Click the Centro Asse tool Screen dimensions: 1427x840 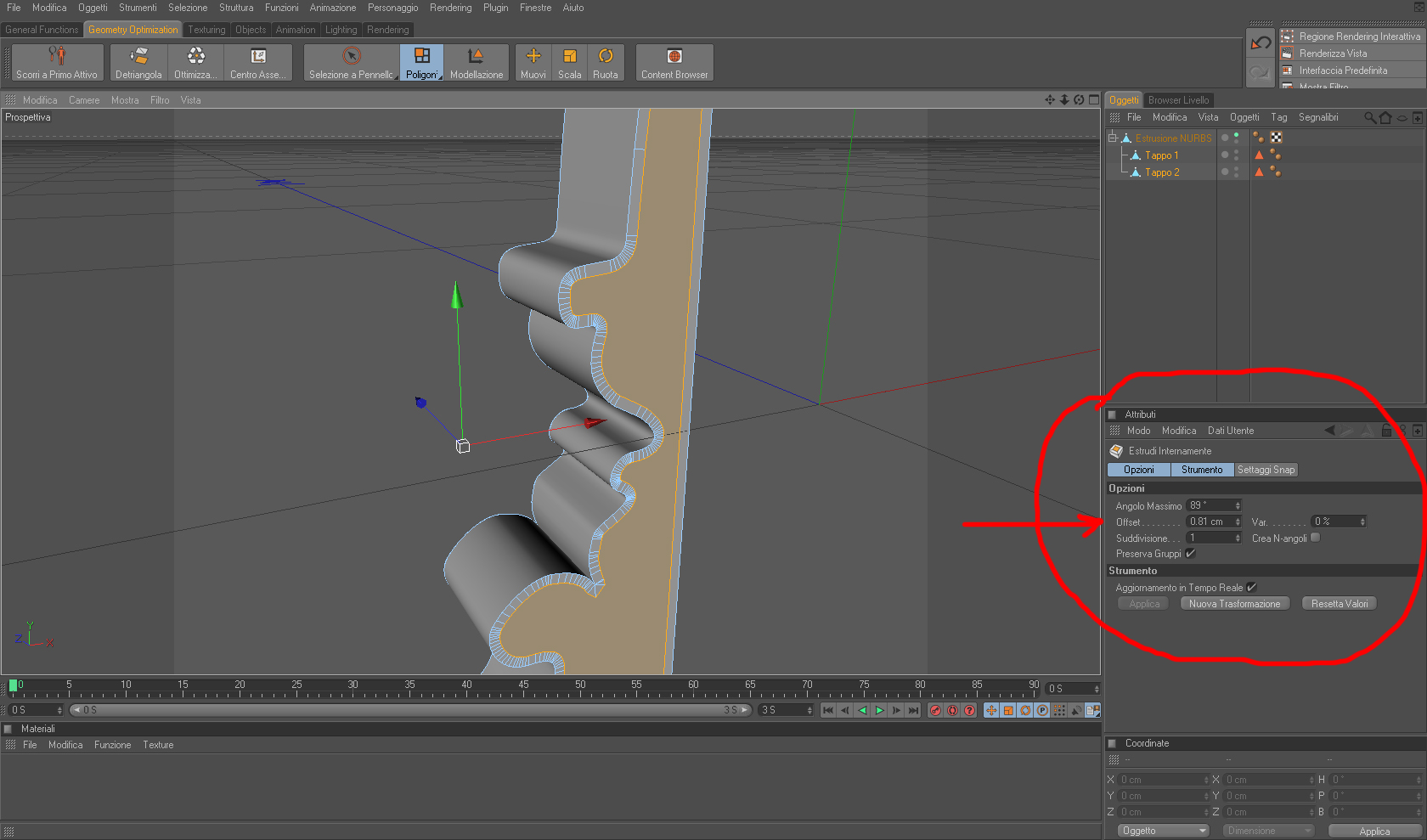click(x=257, y=63)
